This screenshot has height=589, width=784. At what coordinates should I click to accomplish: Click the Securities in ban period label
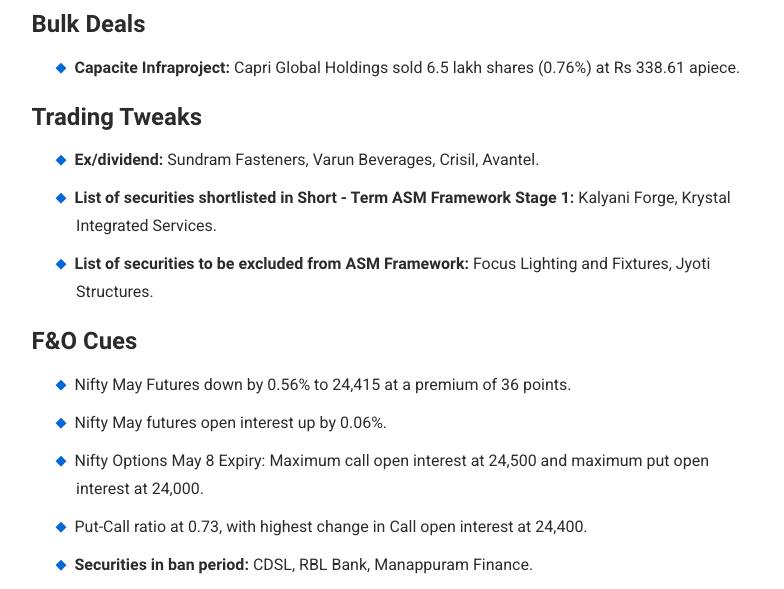point(162,565)
